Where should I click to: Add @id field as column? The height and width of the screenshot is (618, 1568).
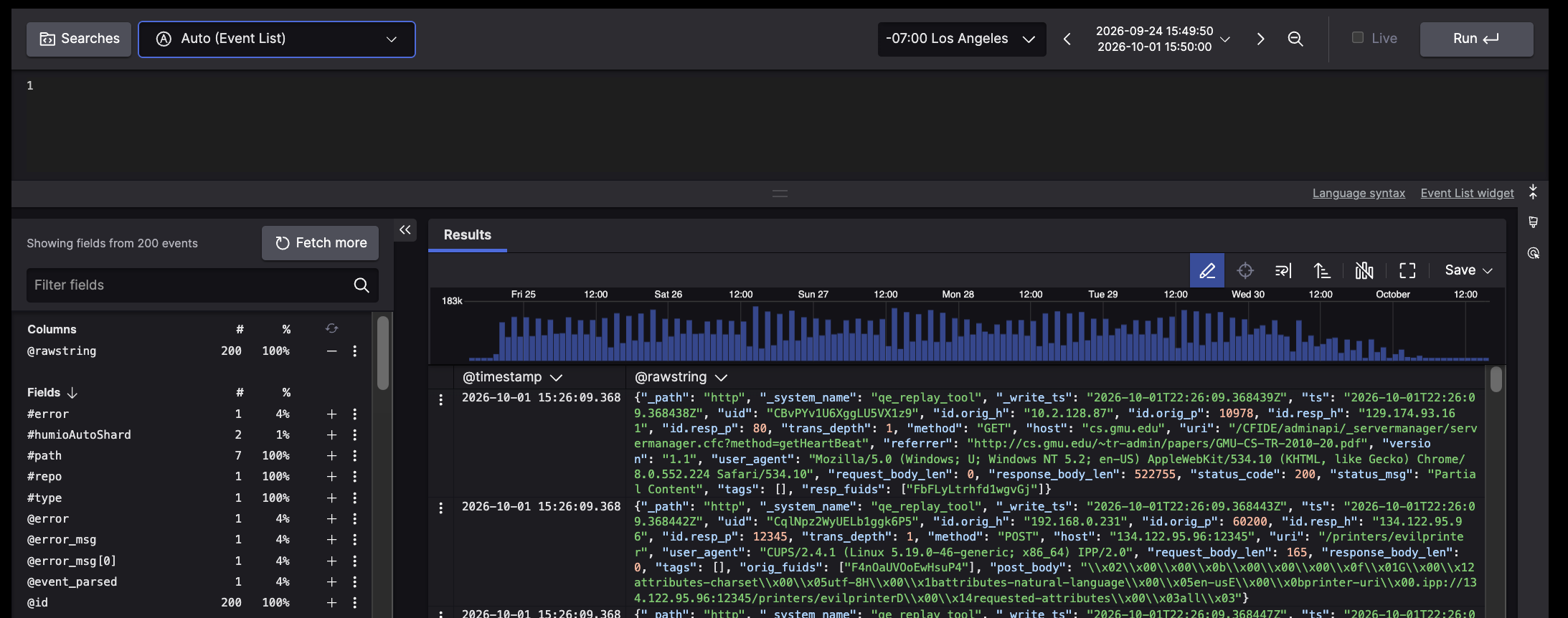[x=331, y=602]
